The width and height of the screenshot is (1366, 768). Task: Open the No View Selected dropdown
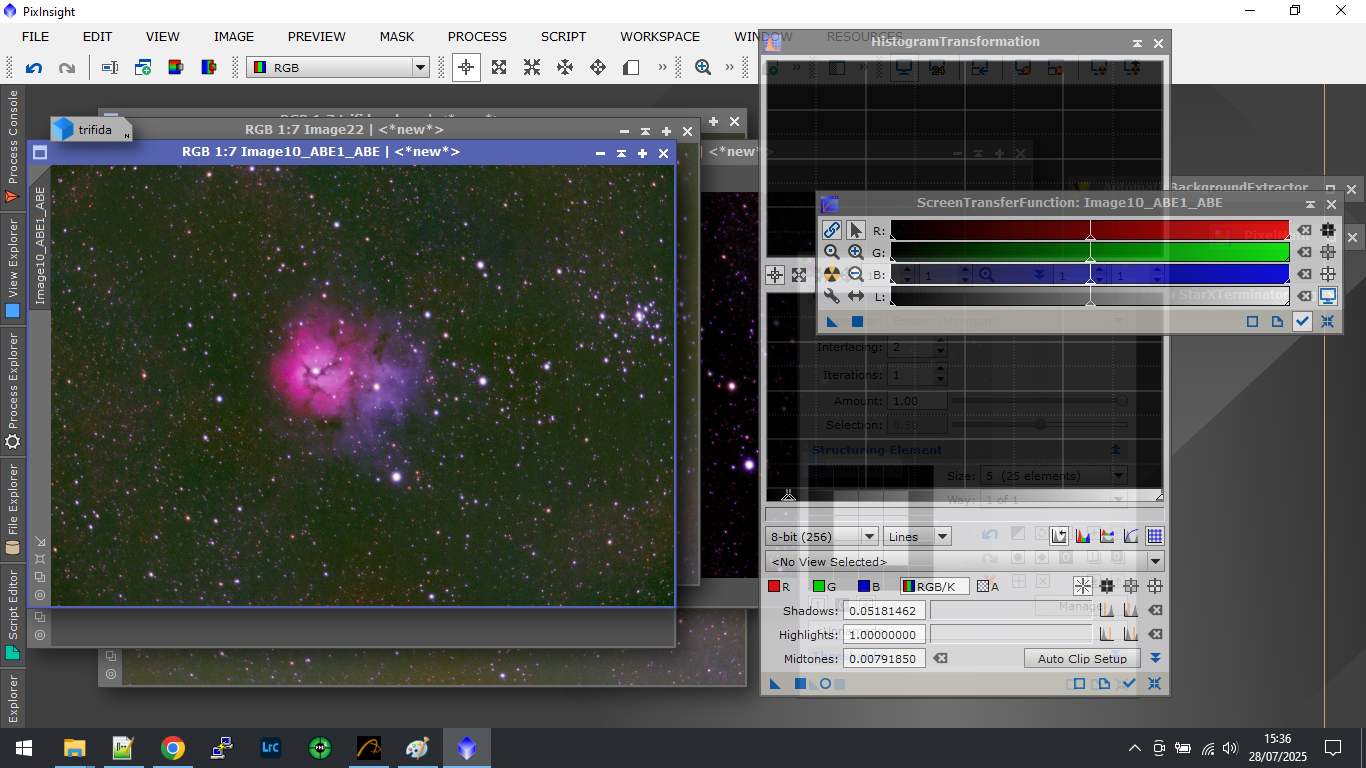pyautogui.click(x=965, y=562)
